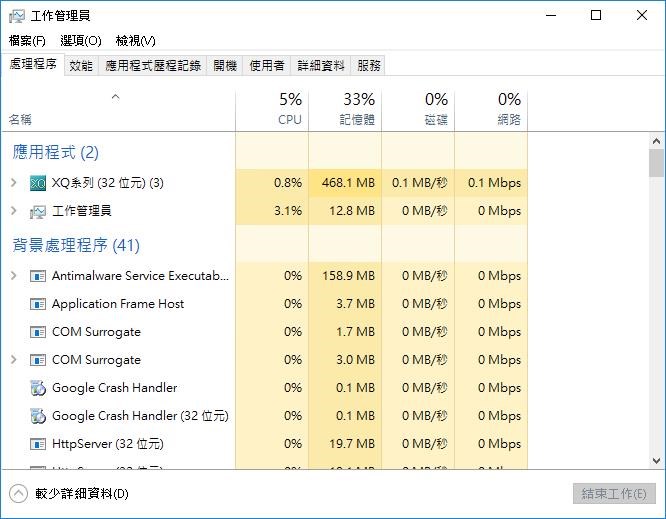
Task: Open the 檔案(F) menu
Action: tap(27, 41)
